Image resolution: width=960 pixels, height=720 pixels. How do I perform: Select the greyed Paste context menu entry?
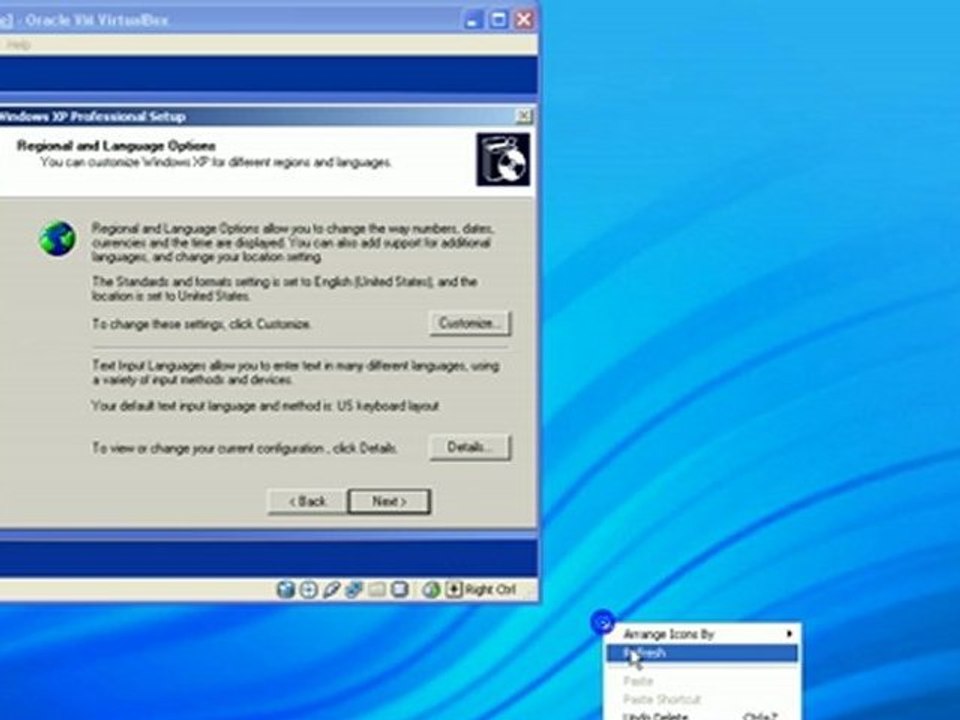[702, 681]
